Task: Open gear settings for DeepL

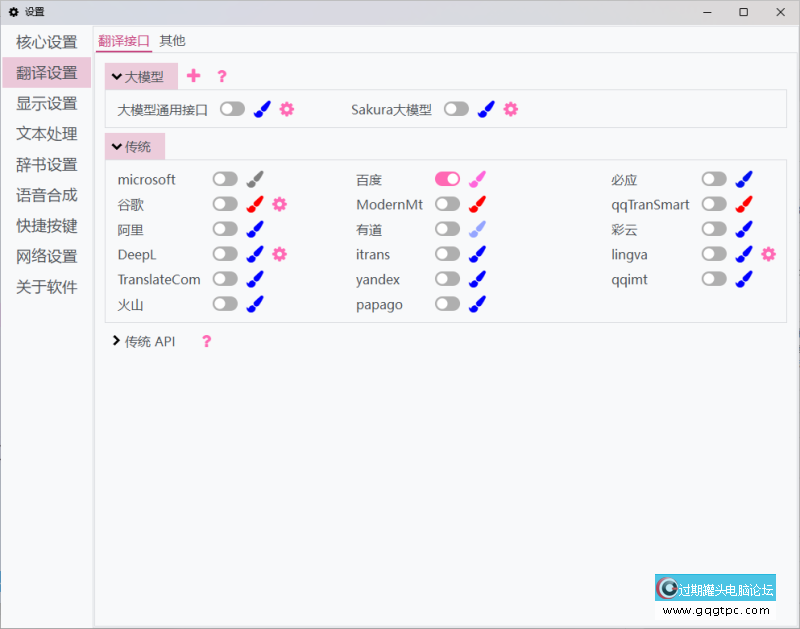Action: click(280, 254)
